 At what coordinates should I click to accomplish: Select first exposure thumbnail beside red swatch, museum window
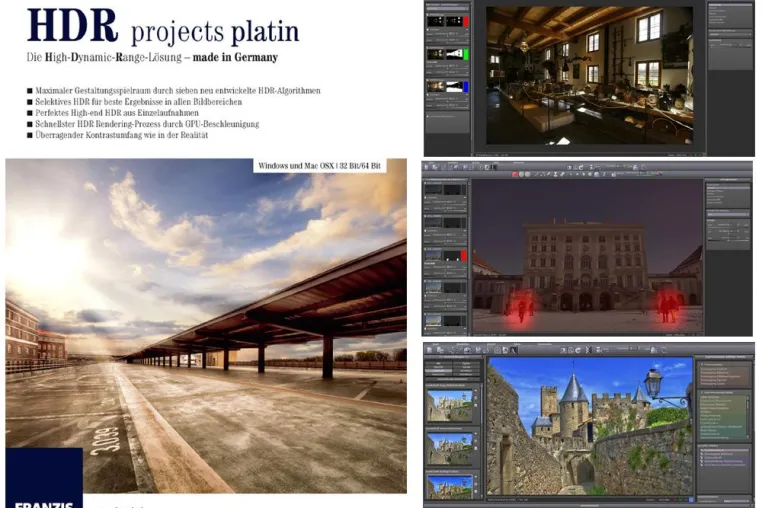436,21
